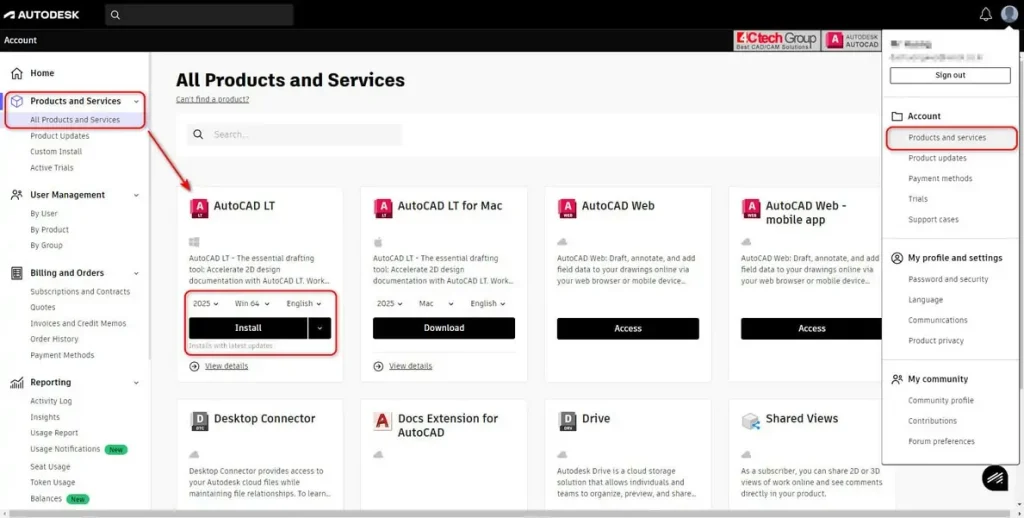Collapse the User Management section chevron

(x=136, y=195)
